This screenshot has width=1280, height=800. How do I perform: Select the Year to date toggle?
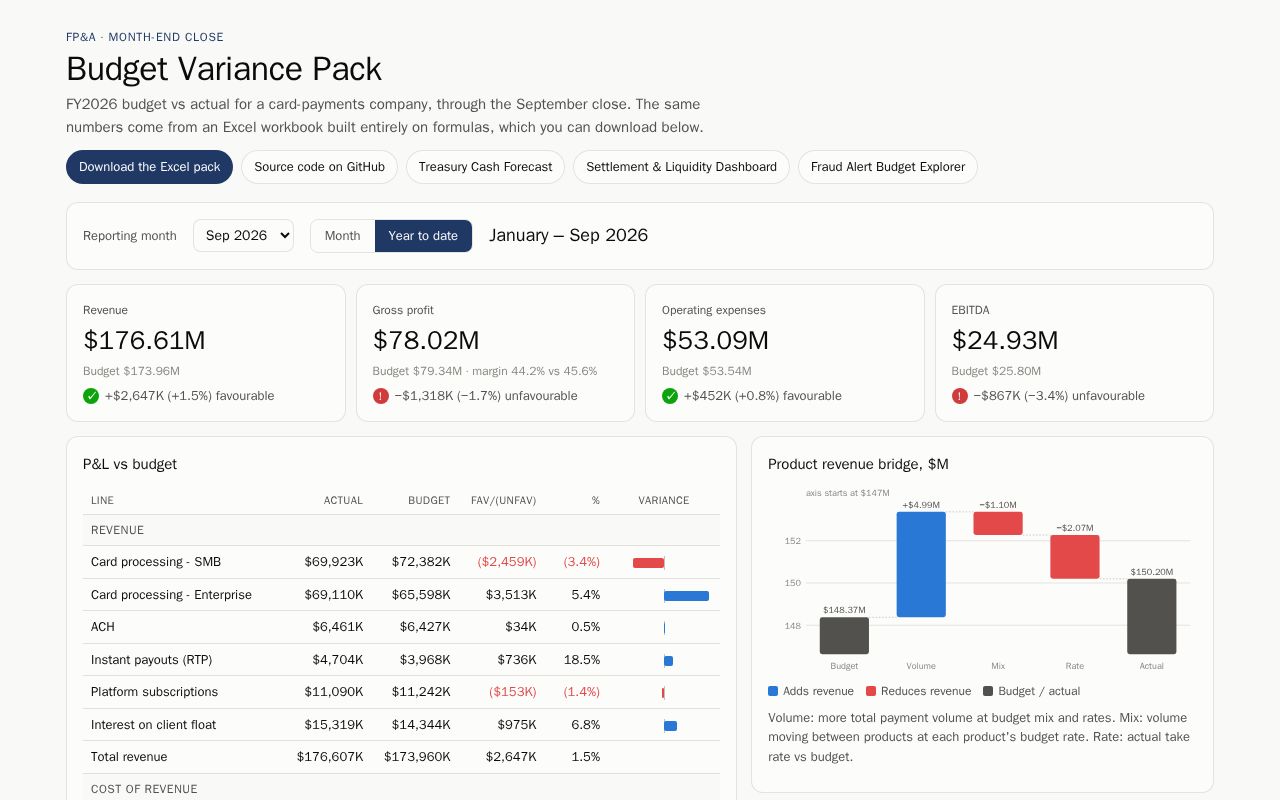click(x=423, y=236)
